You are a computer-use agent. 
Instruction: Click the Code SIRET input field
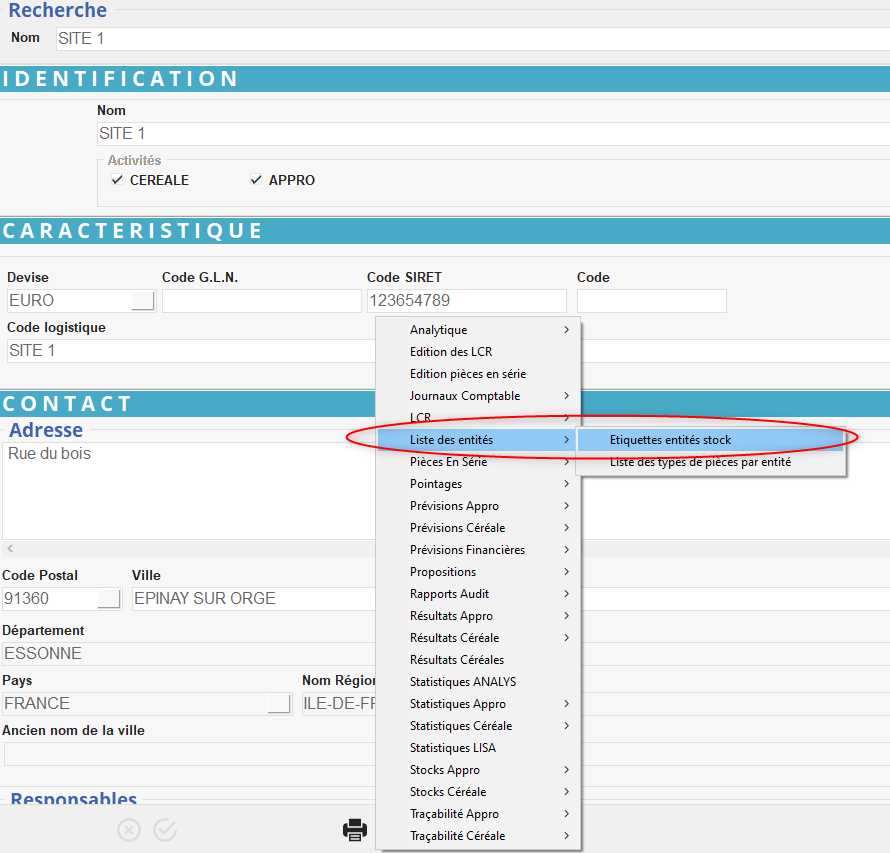pyautogui.click(x=466, y=301)
